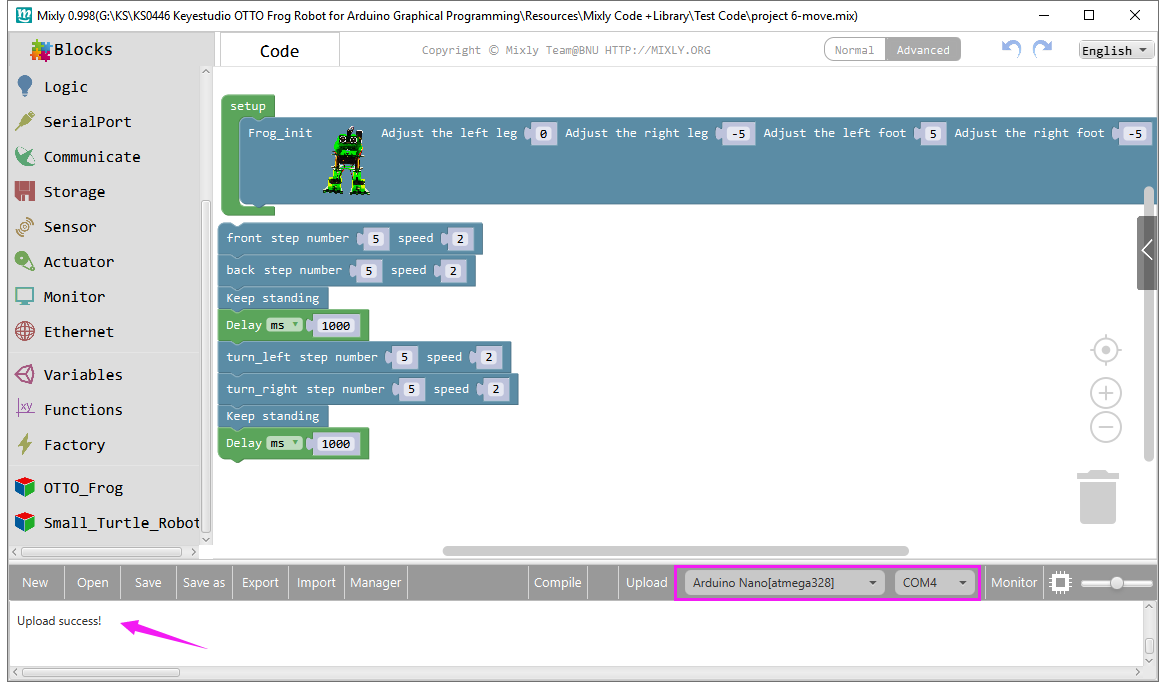Click the workspace horizontal scrollbar
This screenshot has height=689, width=1166.
coord(675,551)
